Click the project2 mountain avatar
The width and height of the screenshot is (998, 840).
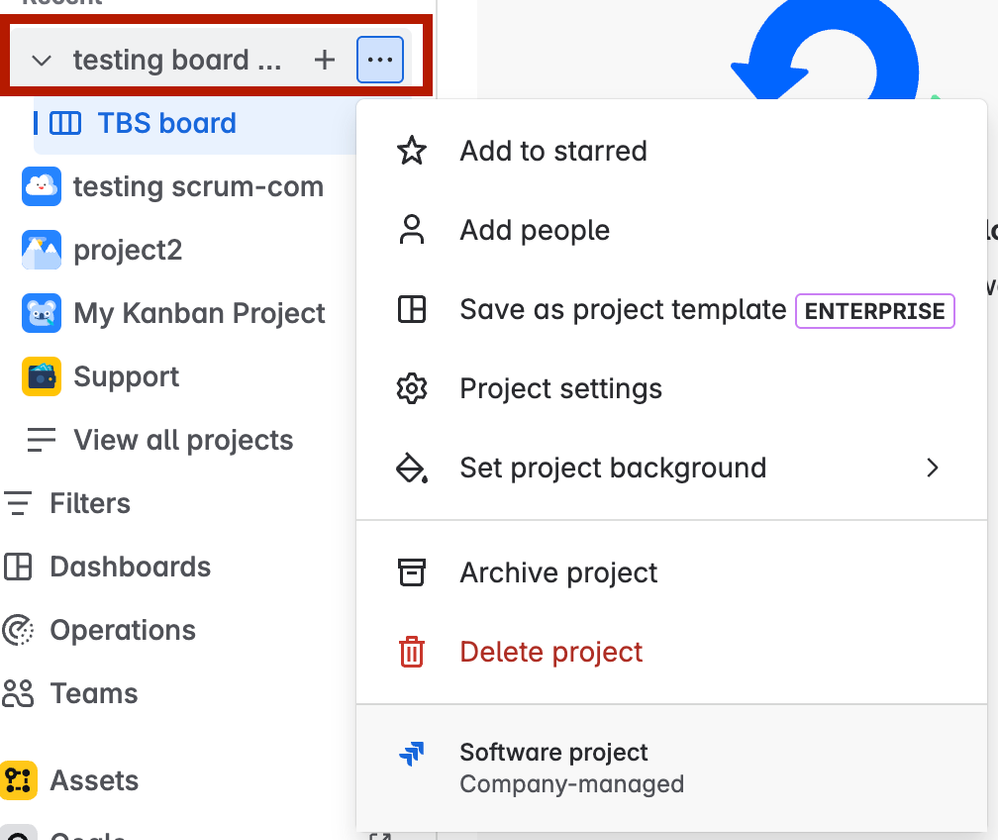pyautogui.click(x=41, y=250)
